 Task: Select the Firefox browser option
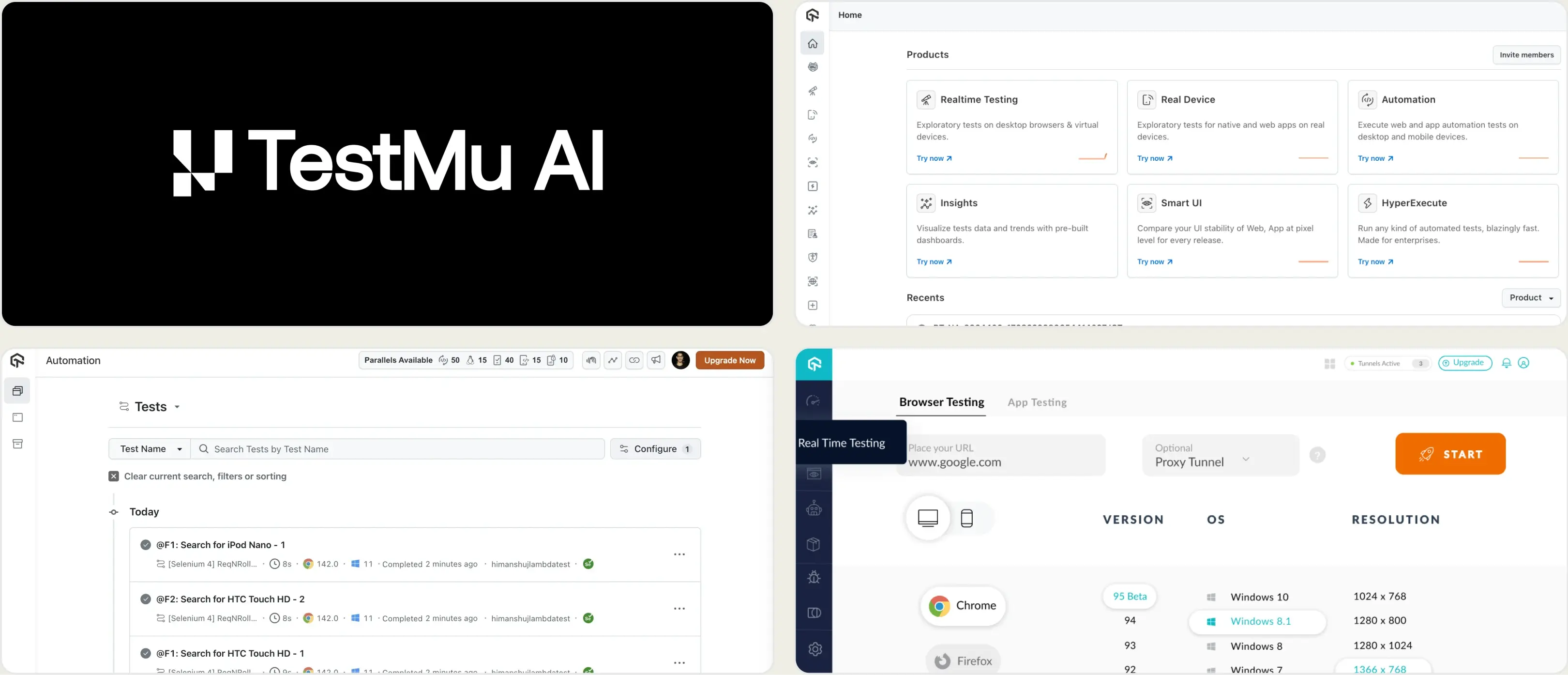point(963,660)
